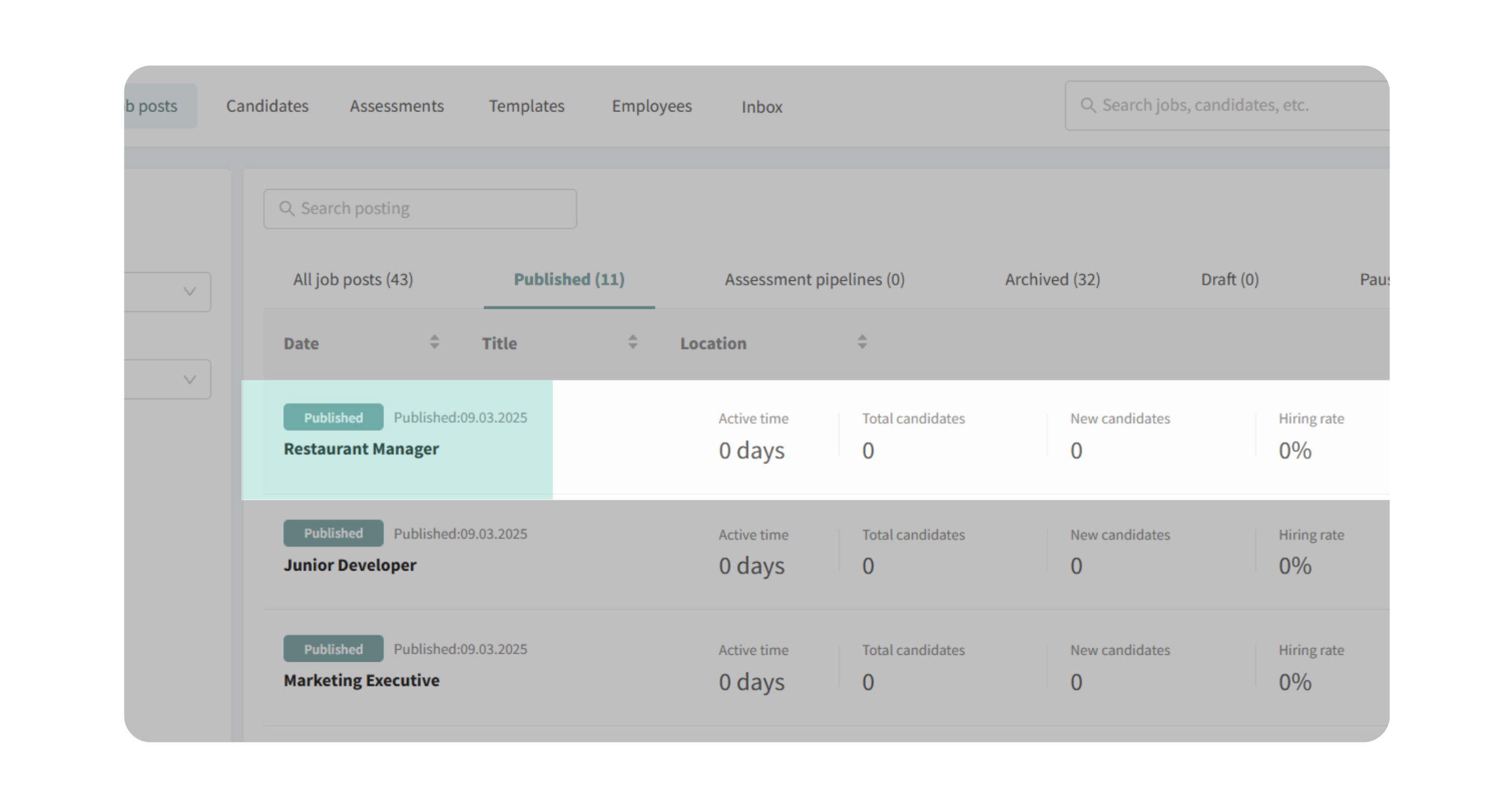Click the global search magnifier icon
This screenshot has height=811, width=1512.
pos(1088,105)
